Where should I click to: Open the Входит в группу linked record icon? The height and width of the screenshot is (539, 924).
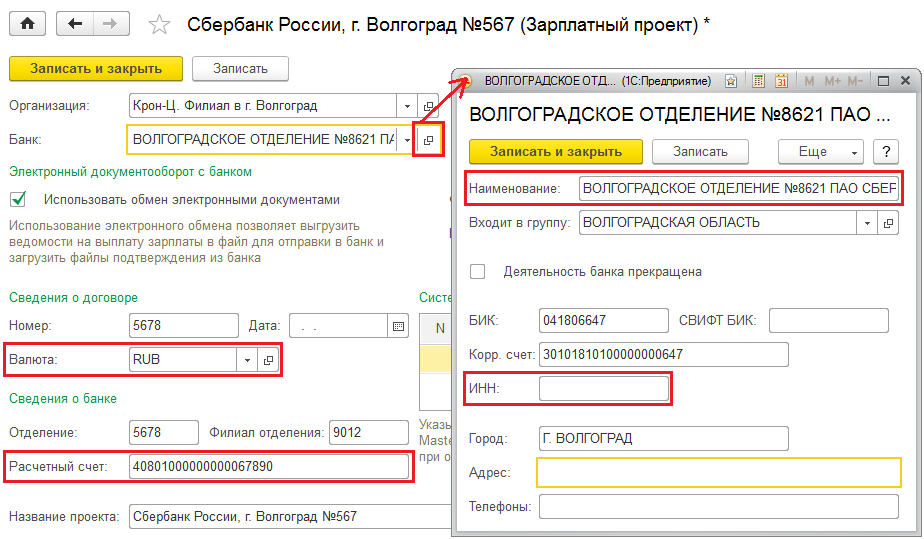click(888, 223)
